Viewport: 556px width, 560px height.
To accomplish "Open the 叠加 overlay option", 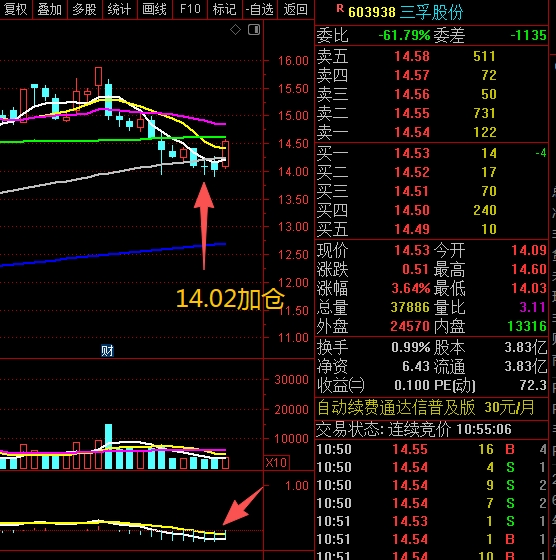I will click(x=50, y=9).
